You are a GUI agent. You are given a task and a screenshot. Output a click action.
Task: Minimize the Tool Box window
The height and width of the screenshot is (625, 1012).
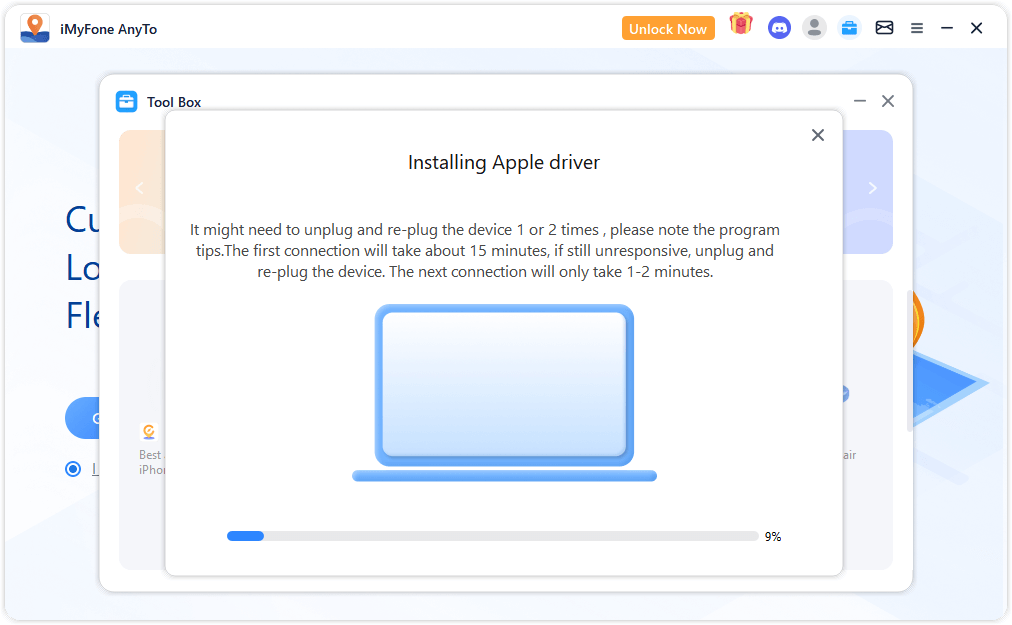click(x=860, y=101)
